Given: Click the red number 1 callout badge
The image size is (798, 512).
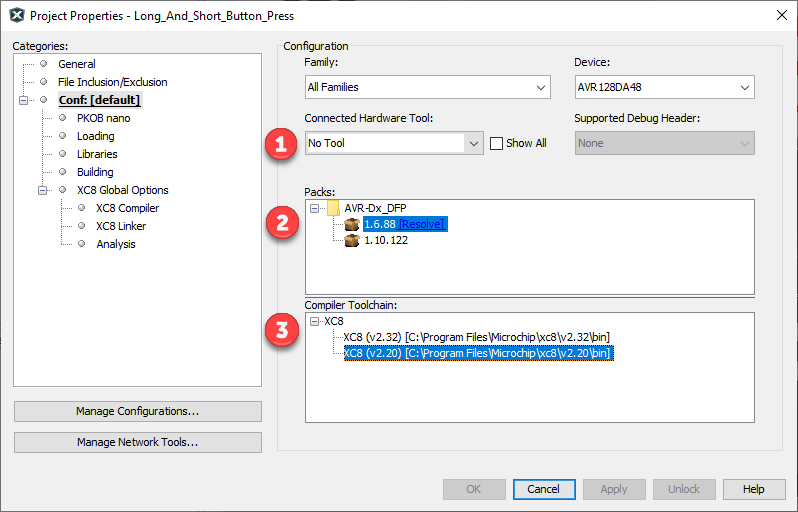Looking at the screenshot, I should click(x=282, y=144).
